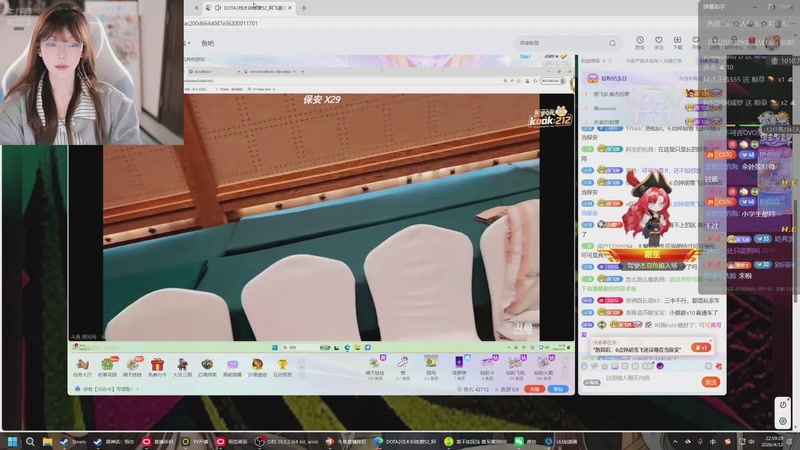Open the 历史 history icon in Douyu header
Viewport: 800px width, 450px height.
tap(640, 42)
